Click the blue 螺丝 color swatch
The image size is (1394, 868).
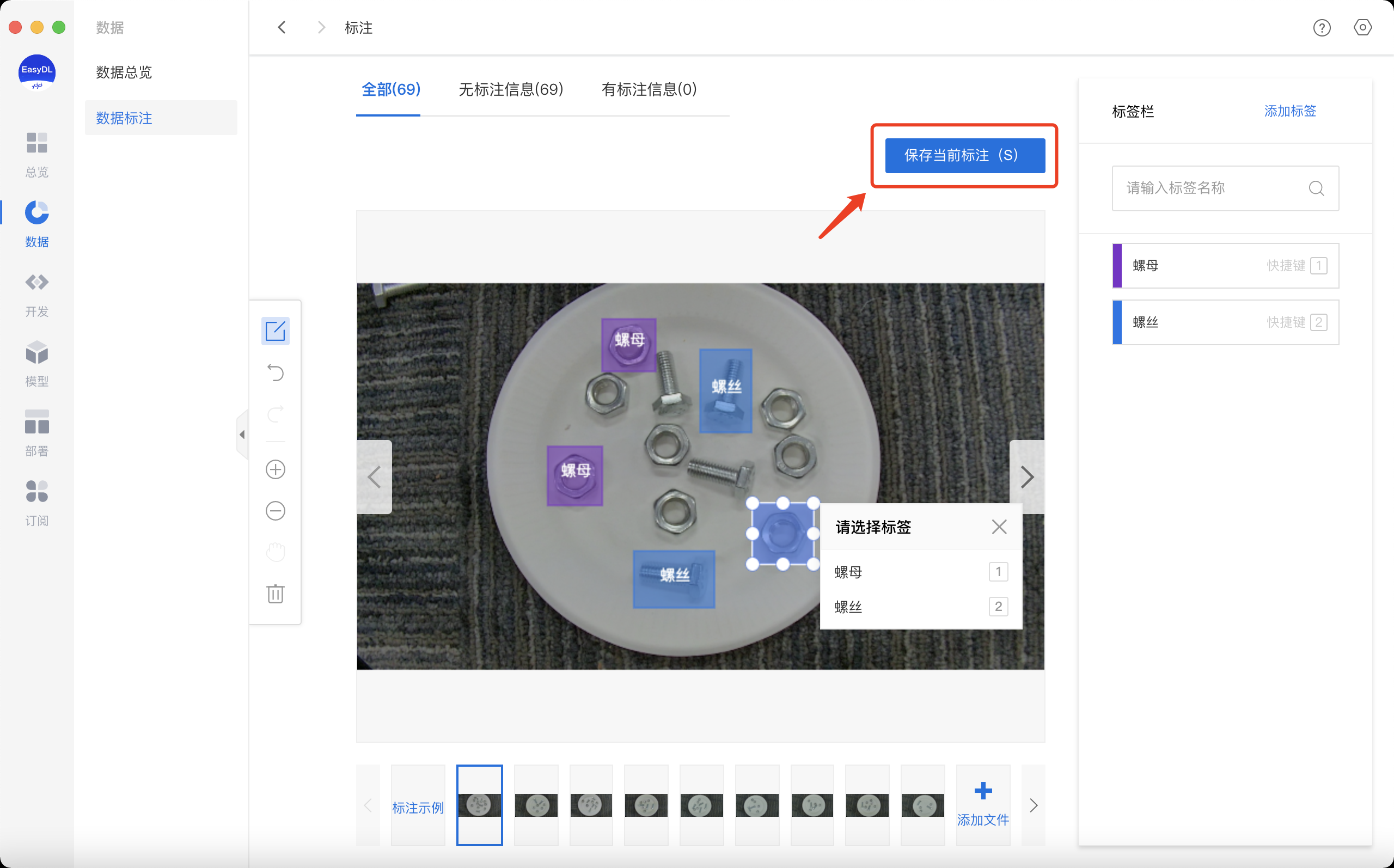pos(1117,322)
